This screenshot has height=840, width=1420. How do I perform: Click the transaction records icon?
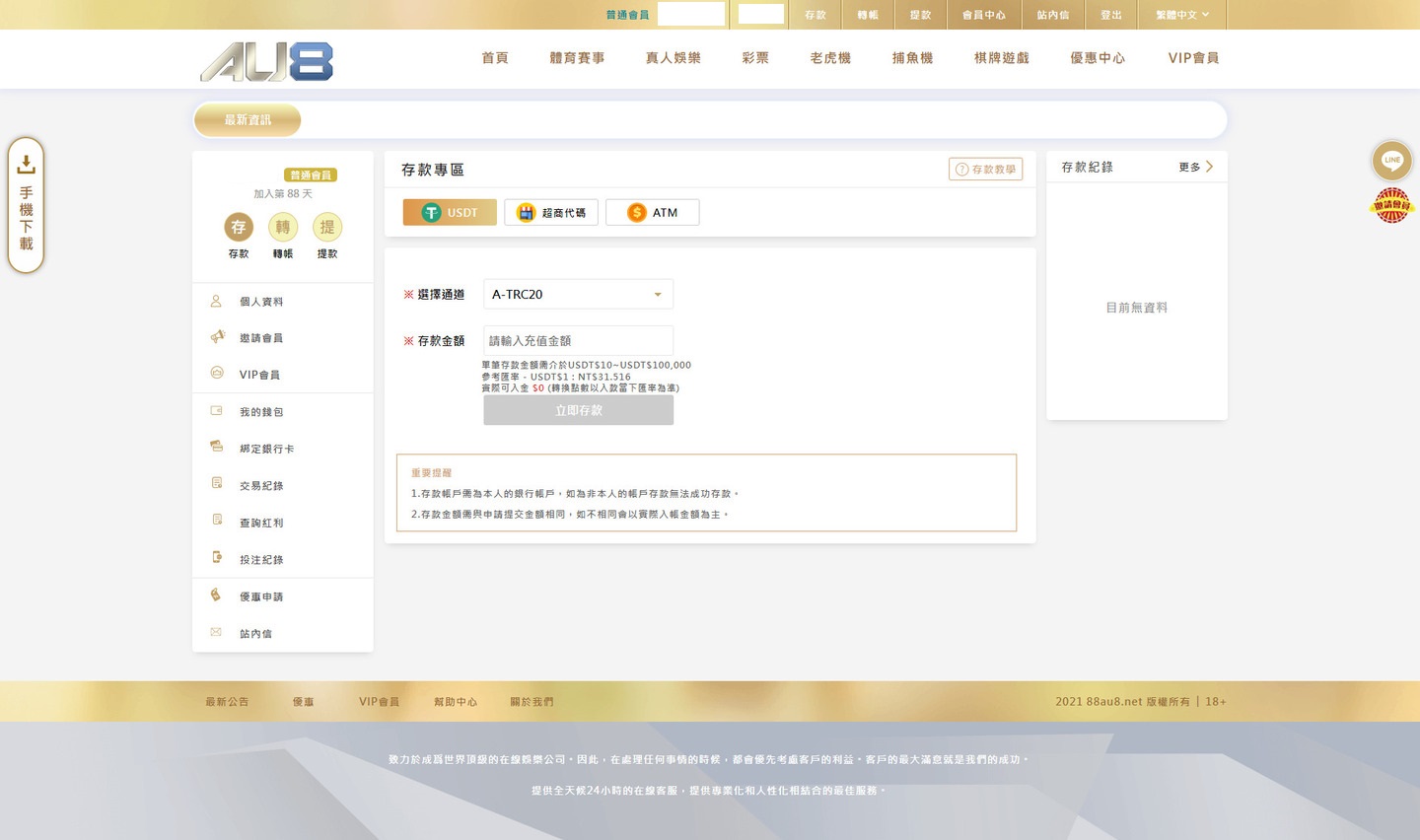pyautogui.click(x=217, y=483)
